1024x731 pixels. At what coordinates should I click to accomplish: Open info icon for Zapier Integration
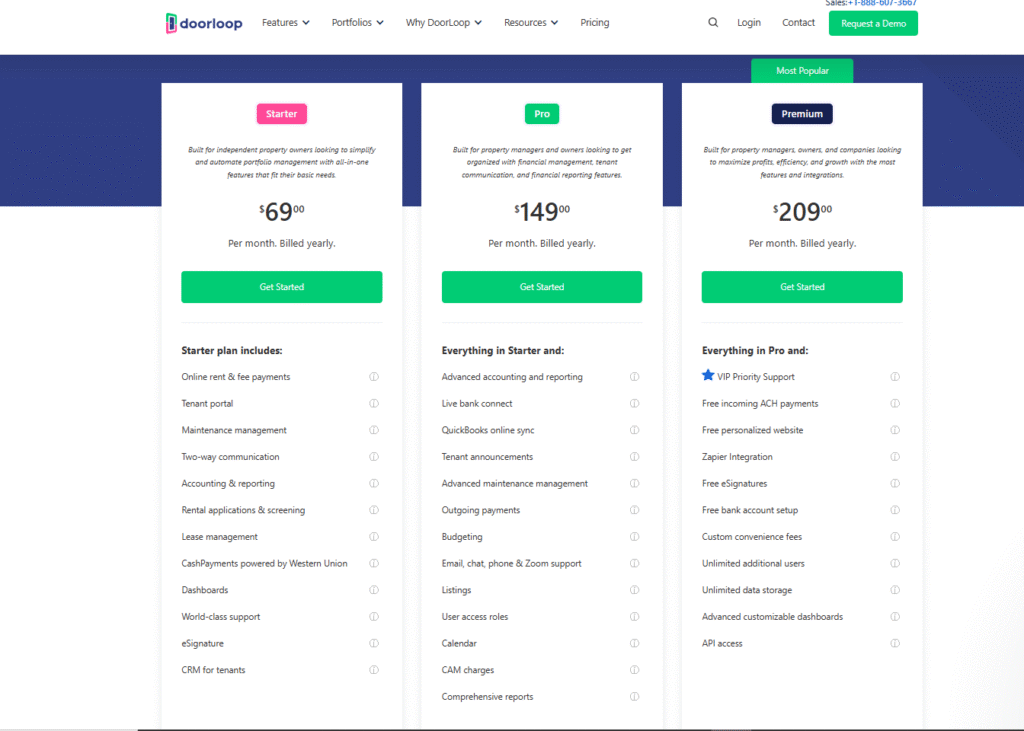(x=895, y=457)
